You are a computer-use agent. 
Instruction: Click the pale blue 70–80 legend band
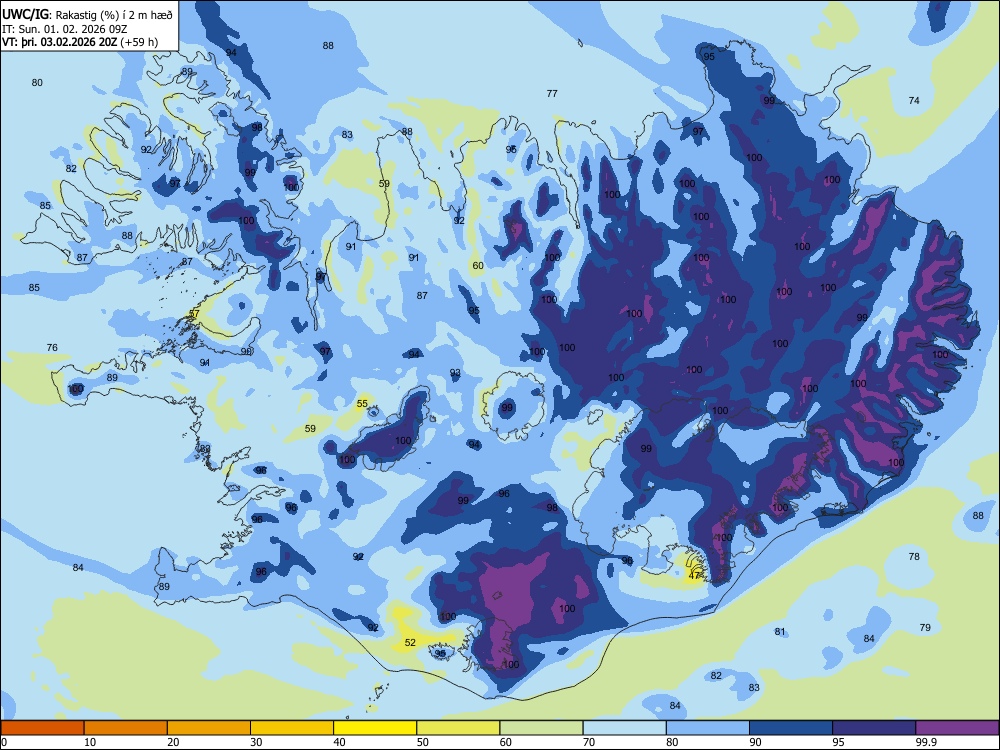624,728
